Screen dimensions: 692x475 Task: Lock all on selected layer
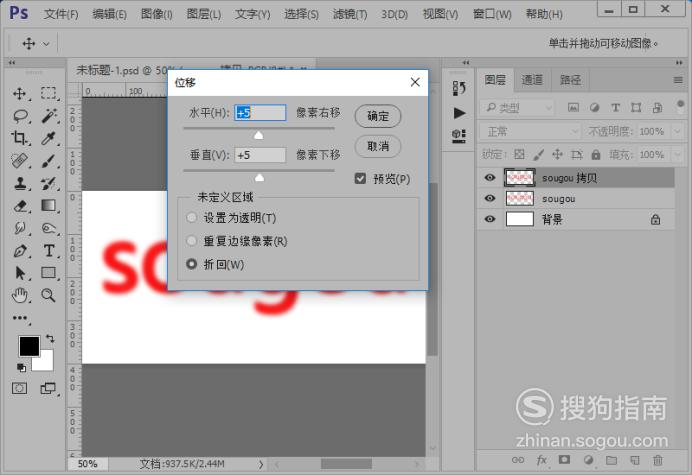point(596,154)
